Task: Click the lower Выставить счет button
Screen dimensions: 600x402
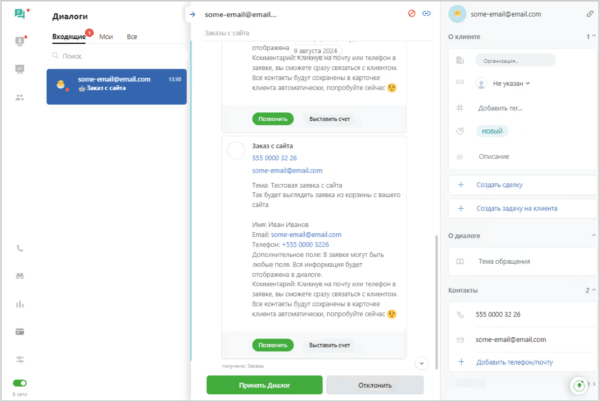Action: (x=329, y=345)
